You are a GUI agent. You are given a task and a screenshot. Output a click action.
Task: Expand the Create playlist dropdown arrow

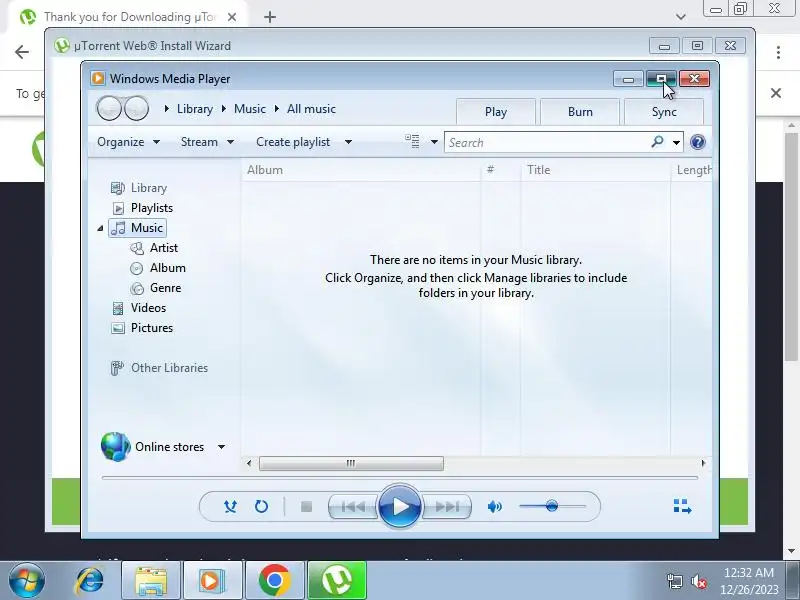pyautogui.click(x=348, y=142)
